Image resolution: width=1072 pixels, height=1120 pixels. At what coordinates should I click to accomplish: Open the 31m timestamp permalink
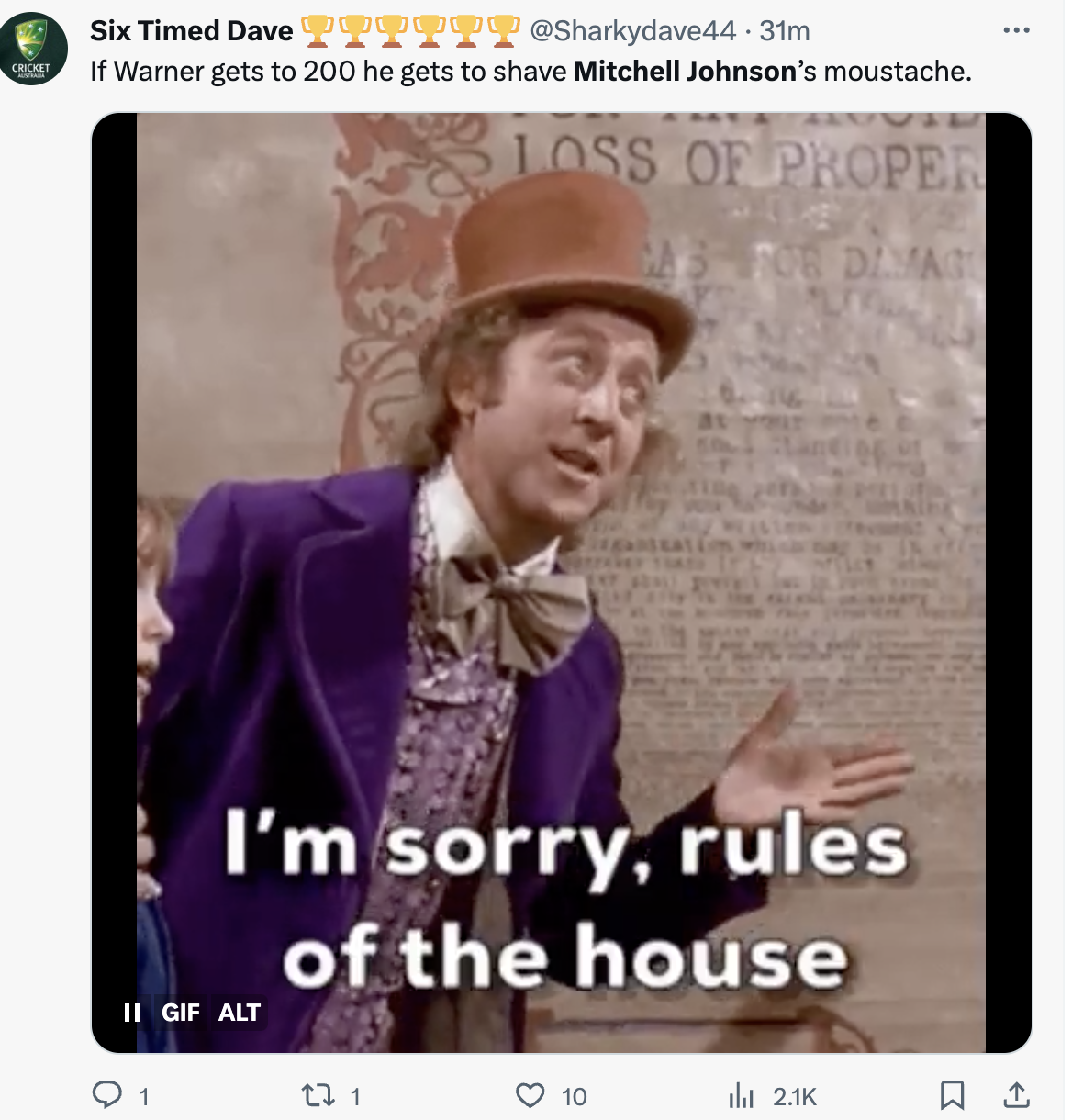point(785,30)
